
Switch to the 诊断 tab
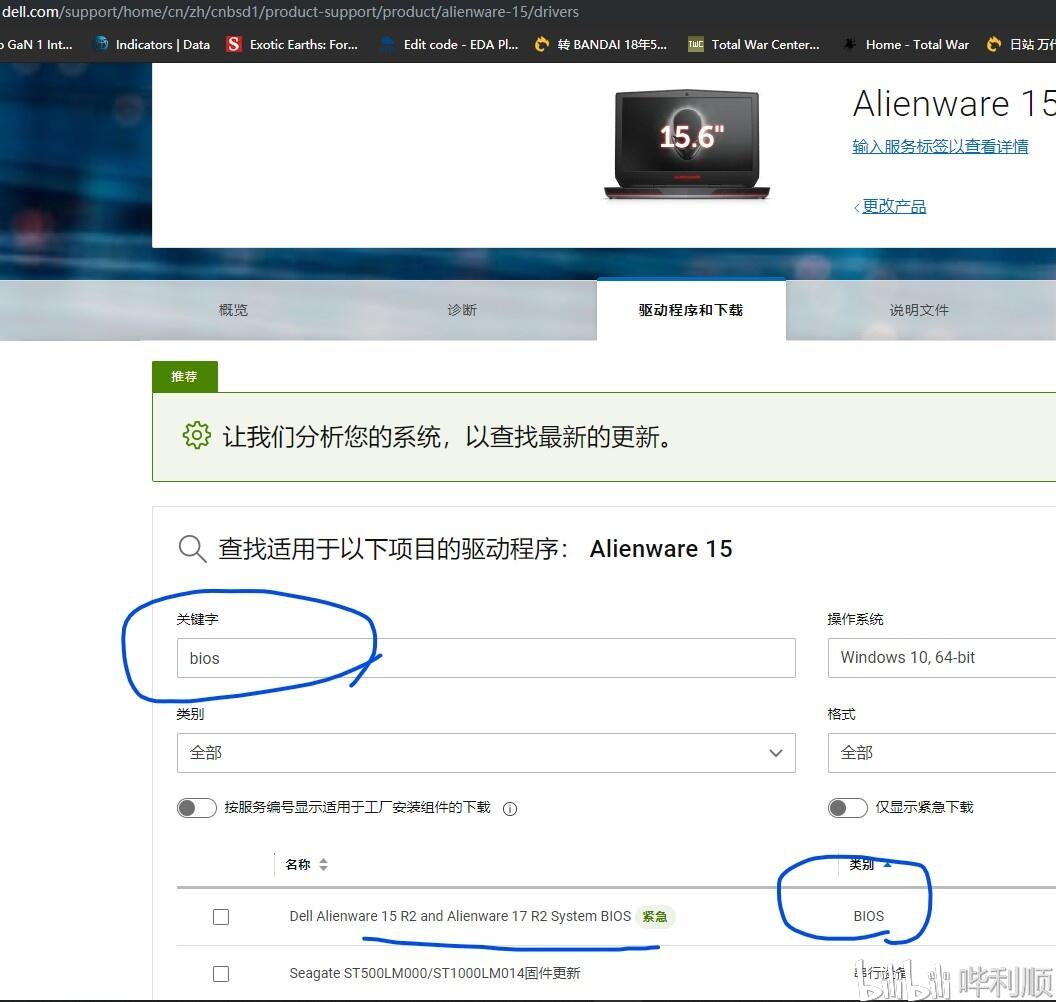tap(462, 310)
